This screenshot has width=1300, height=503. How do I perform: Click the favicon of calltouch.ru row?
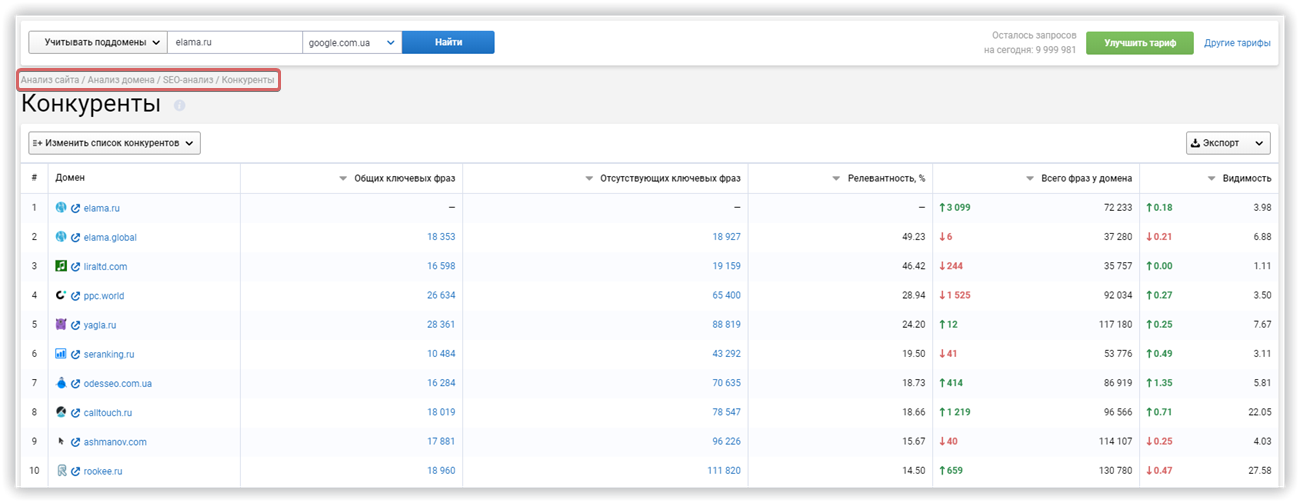(x=61, y=412)
